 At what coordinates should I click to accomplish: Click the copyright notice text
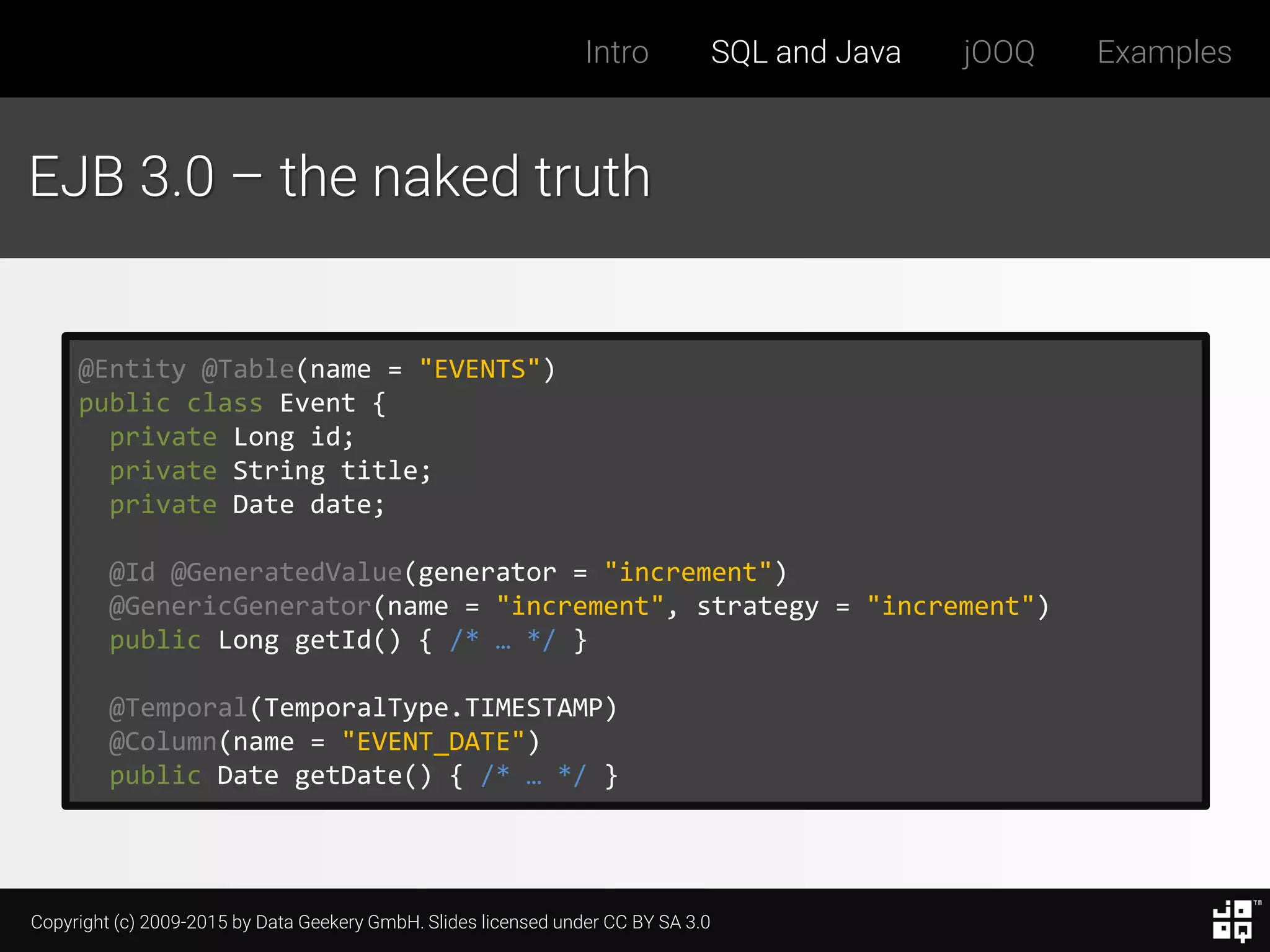370,922
